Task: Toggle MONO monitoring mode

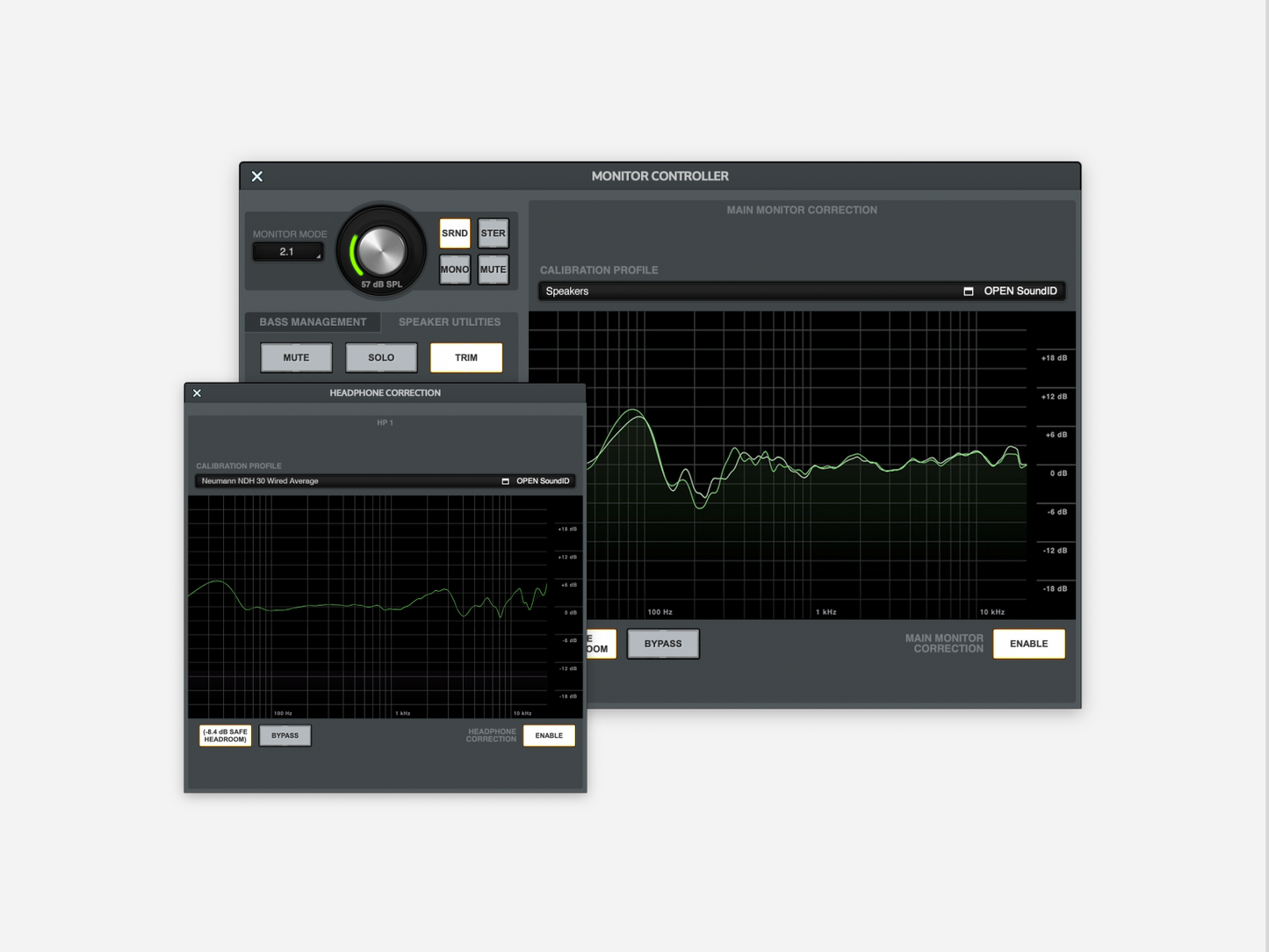Action: [454, 269]
